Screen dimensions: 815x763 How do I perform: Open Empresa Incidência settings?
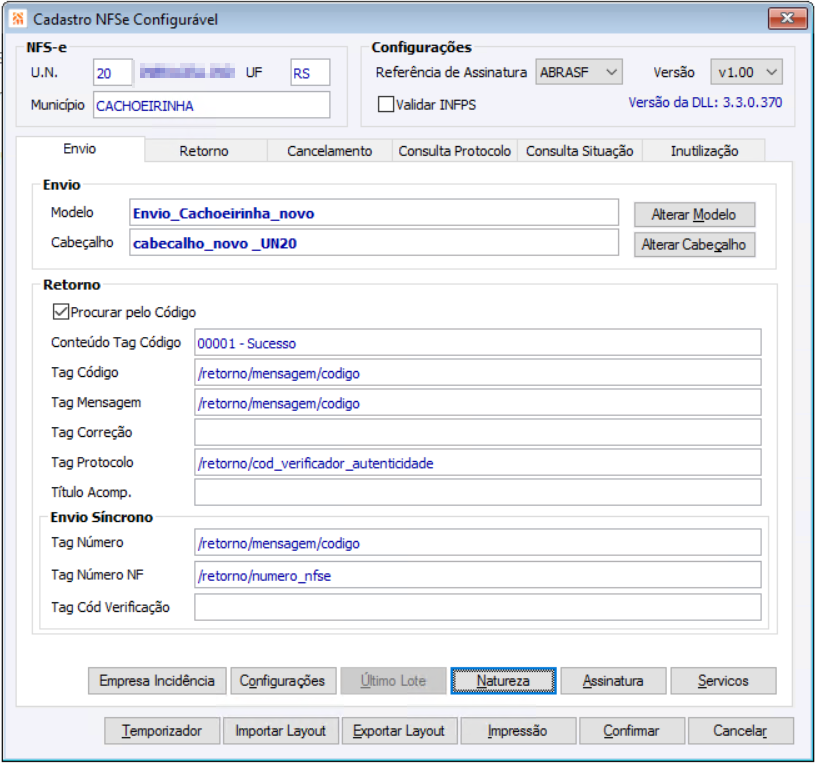tap(157, 681)
